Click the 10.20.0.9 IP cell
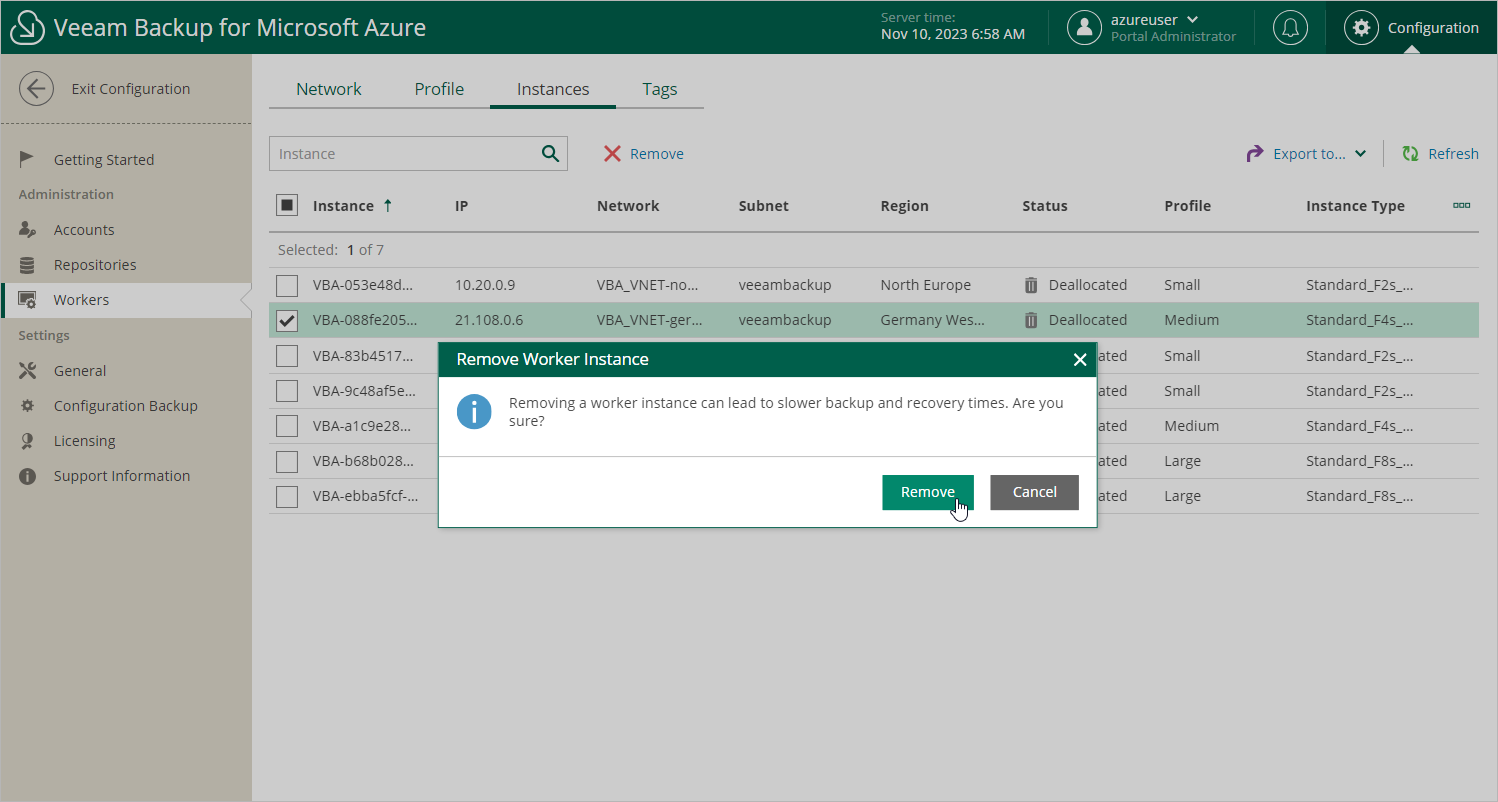Viewport: 1498px width, 802px height. tap(485, 285)
